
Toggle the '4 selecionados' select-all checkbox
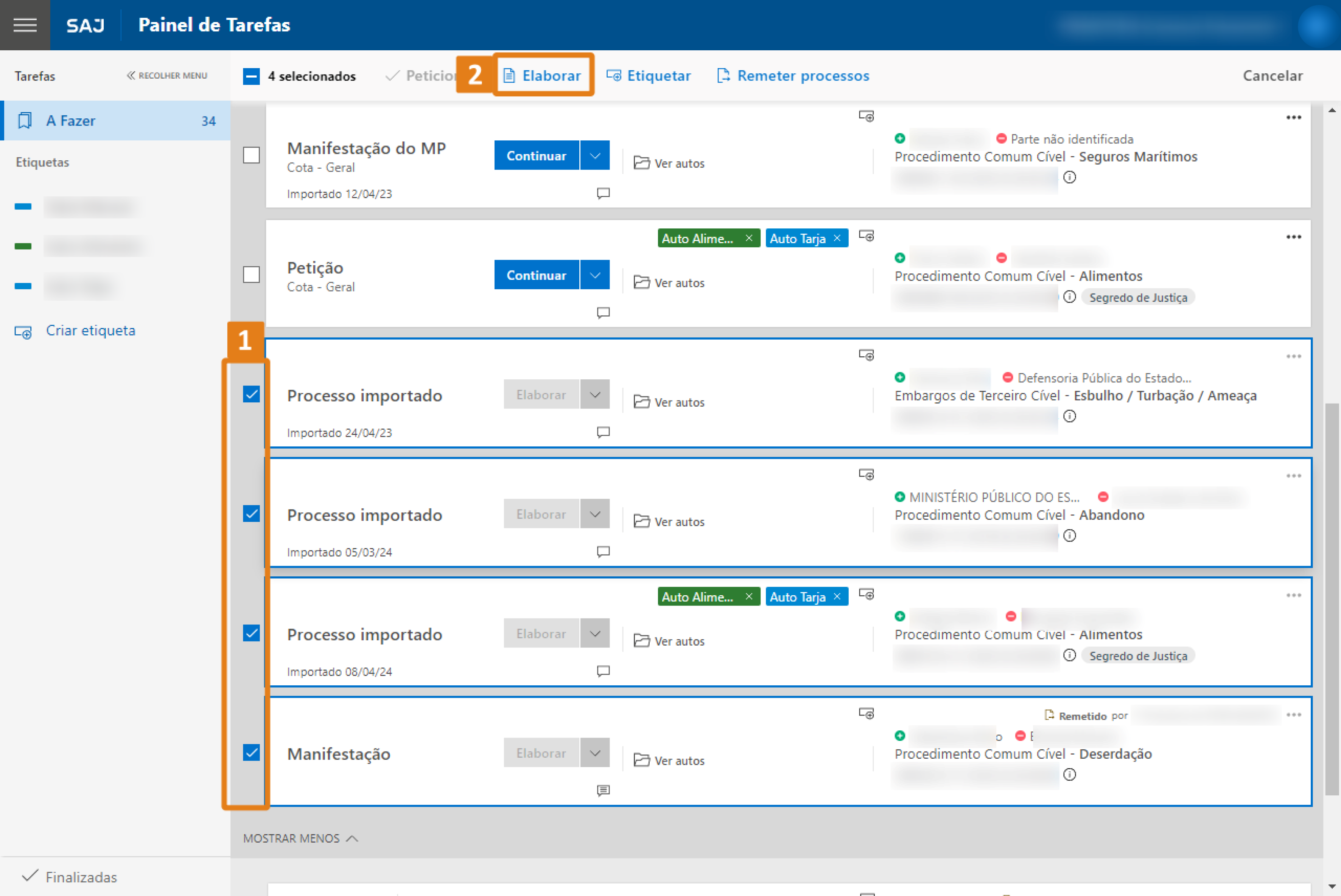[x=252, y=76]
